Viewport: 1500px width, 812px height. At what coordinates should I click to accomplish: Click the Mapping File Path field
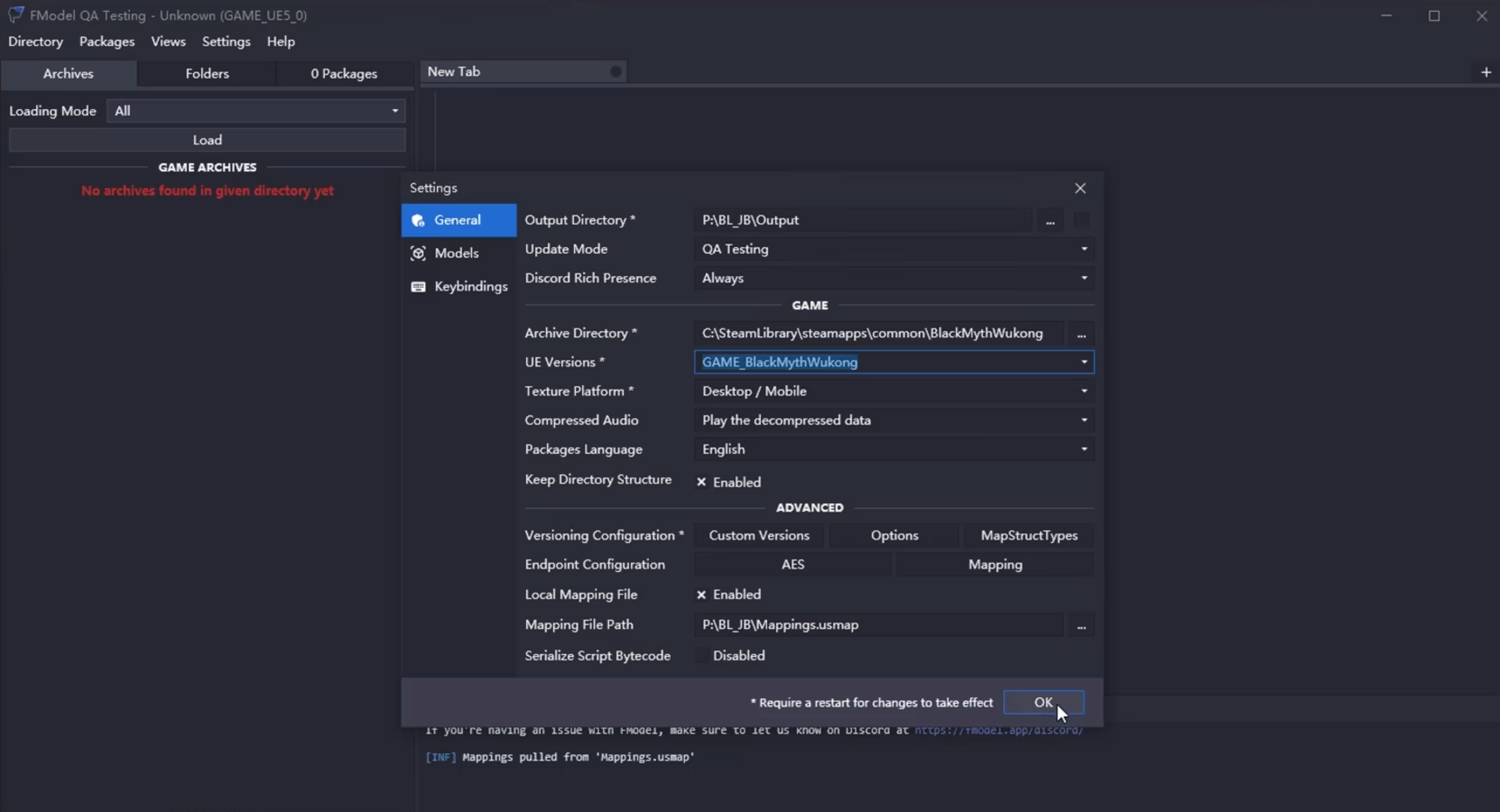pyautogui.click(x=879, y=625)
